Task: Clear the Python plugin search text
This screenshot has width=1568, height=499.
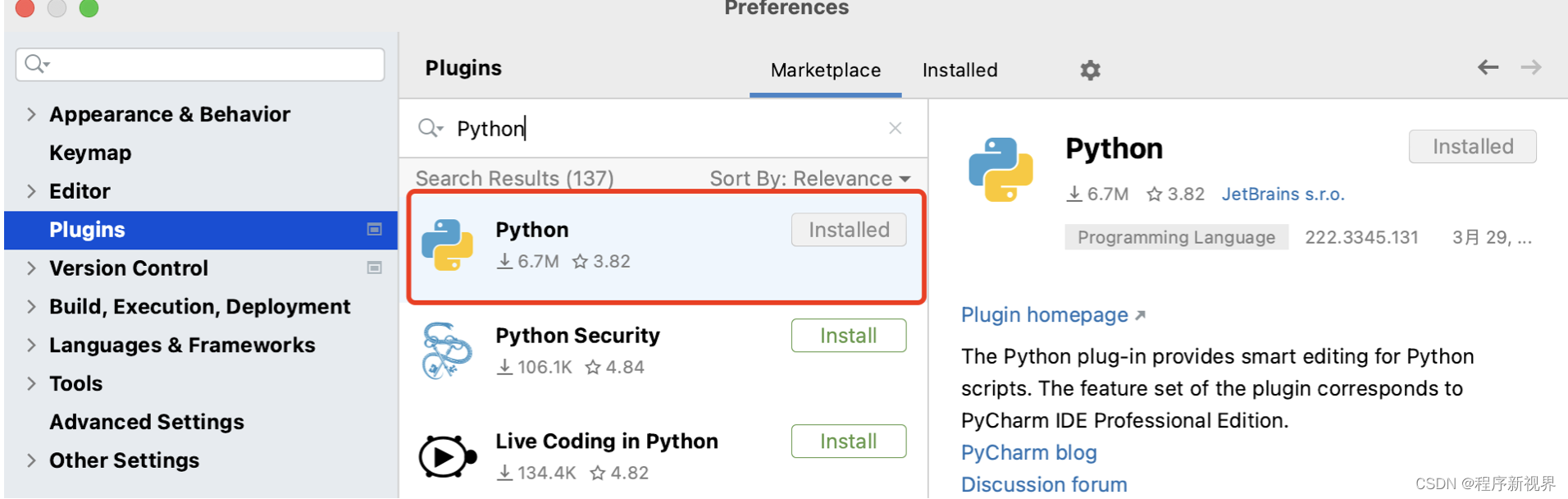Action: pyautogui.click(x=896, y=128)
